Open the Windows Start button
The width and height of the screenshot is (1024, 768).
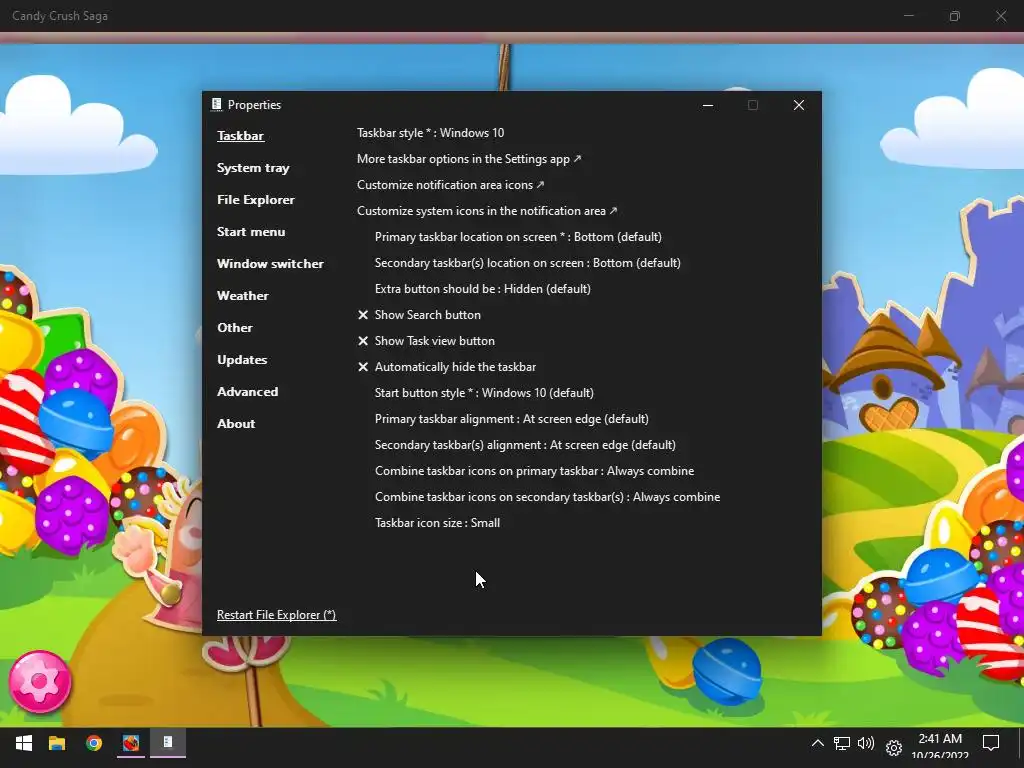pos(24,743)
